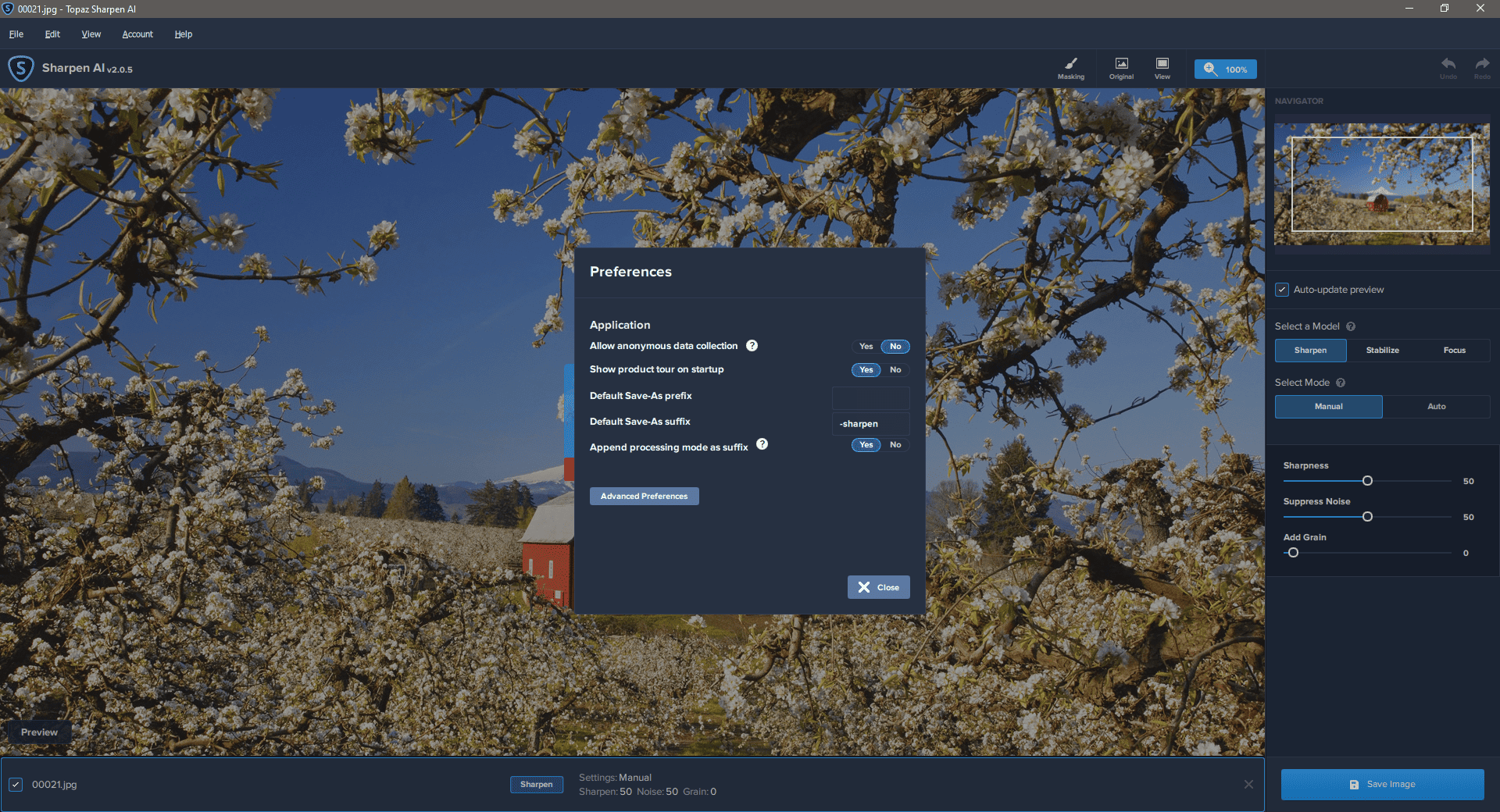Click the Suppress Noise value 50

pos(1469,517)
